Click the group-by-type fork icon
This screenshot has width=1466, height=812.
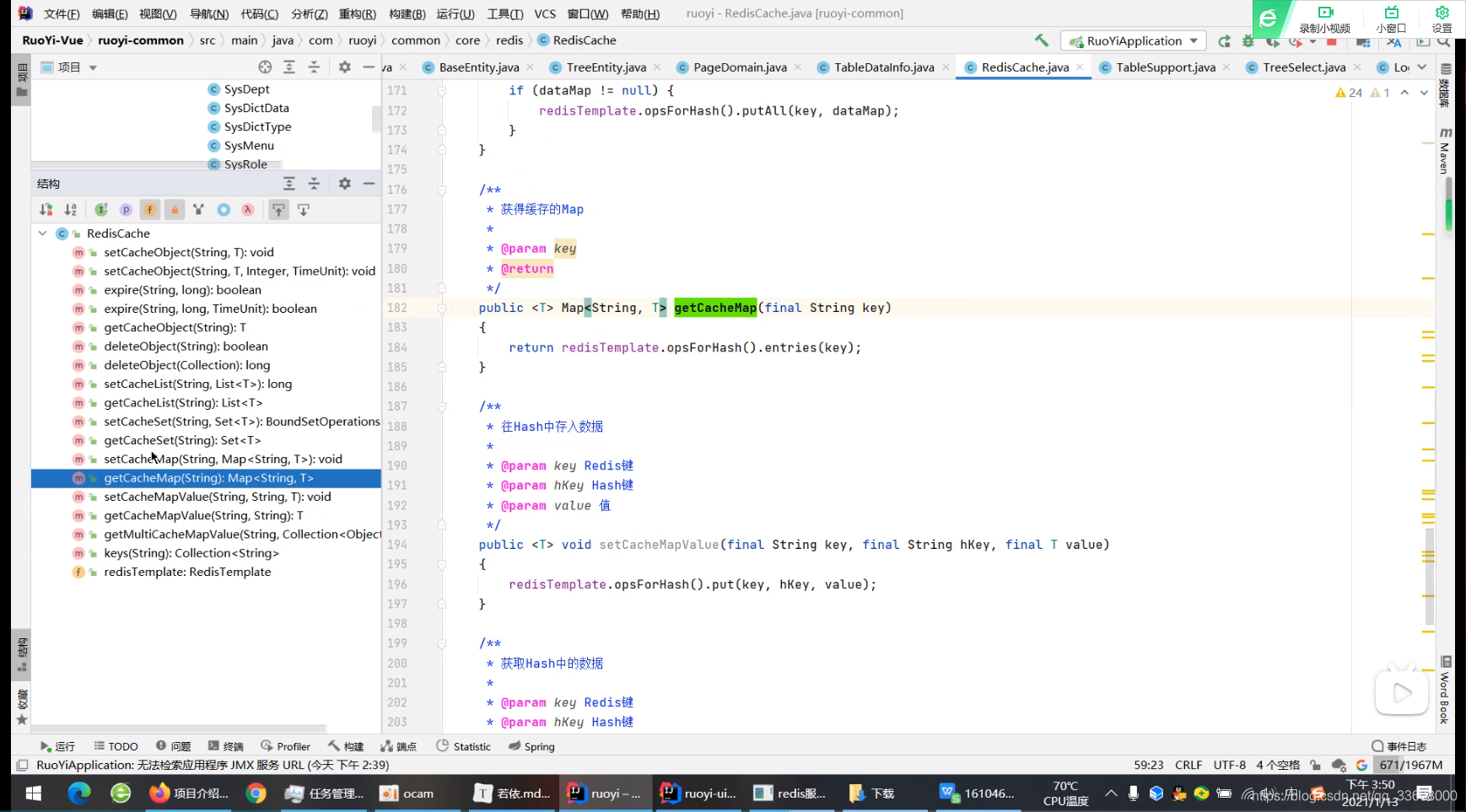coord(199,210)
